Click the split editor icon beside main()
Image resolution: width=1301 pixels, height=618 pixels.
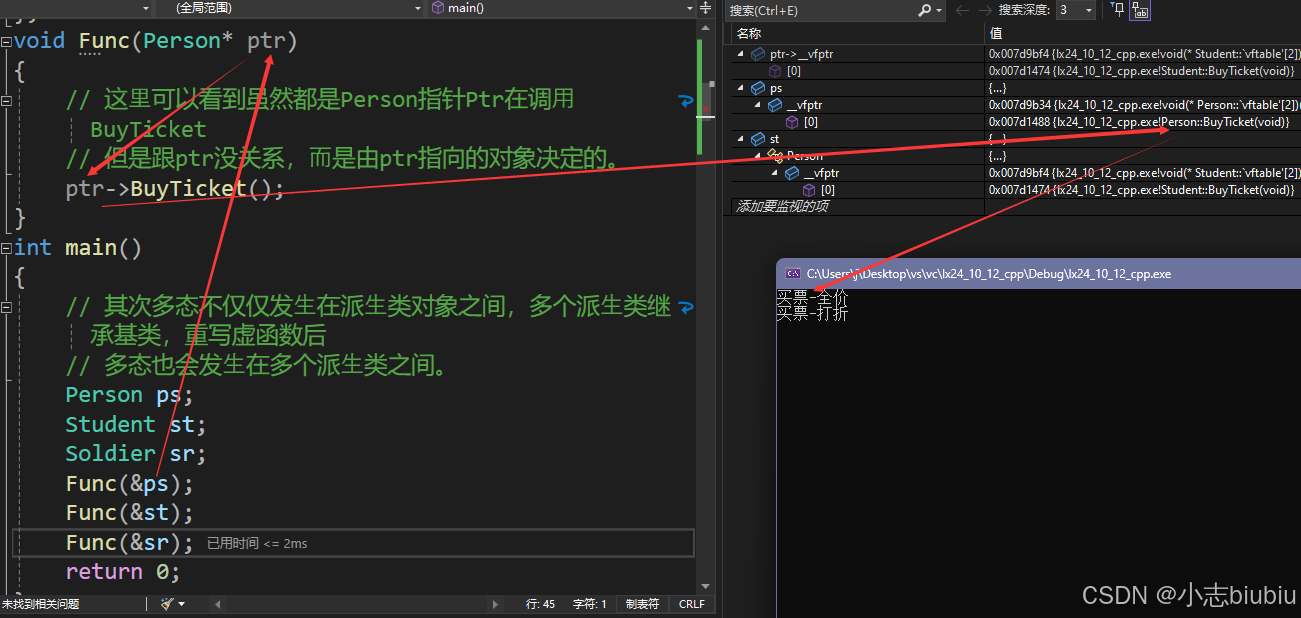click(x=707, y=8)
